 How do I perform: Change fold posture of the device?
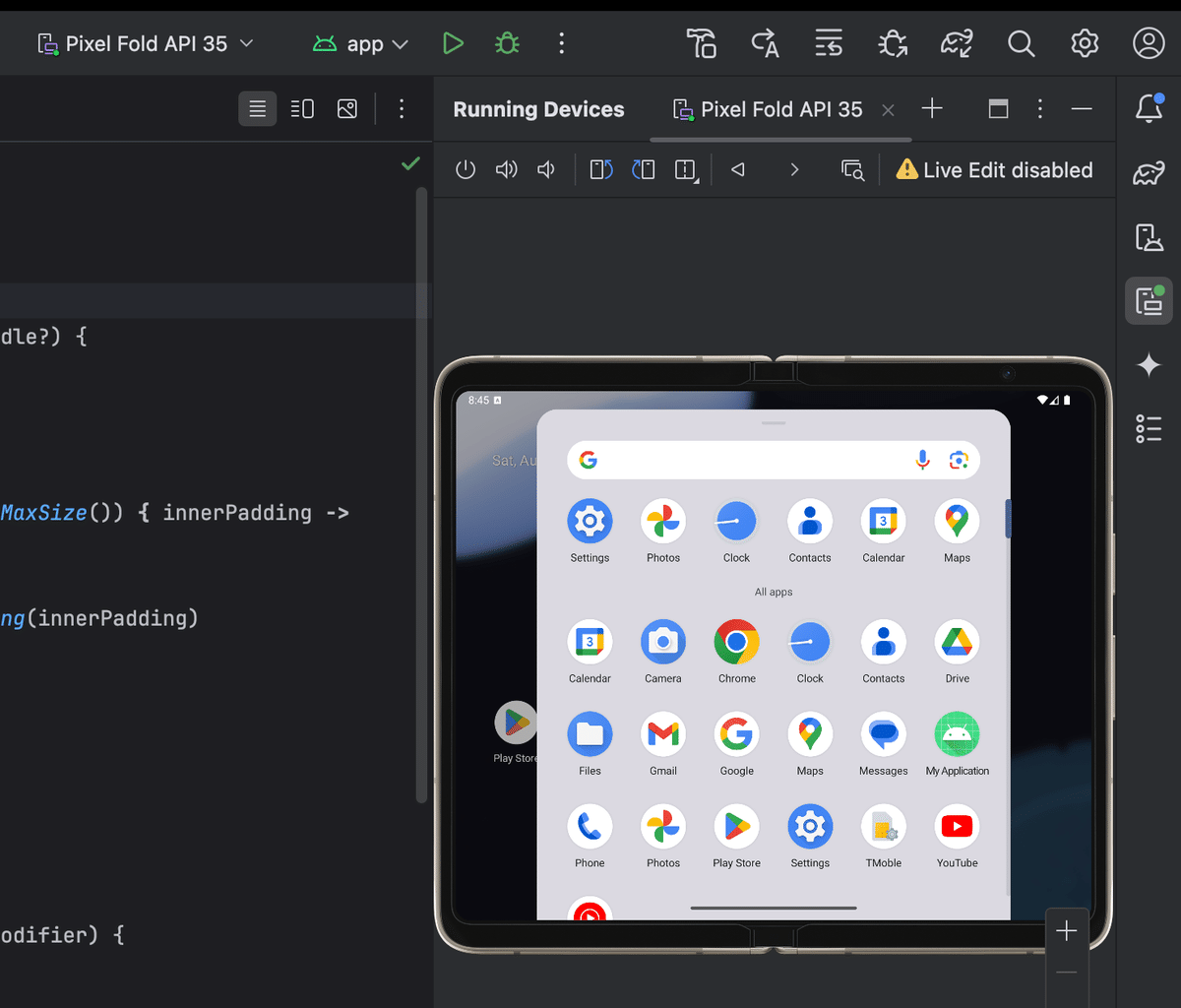tap(686, 170)
